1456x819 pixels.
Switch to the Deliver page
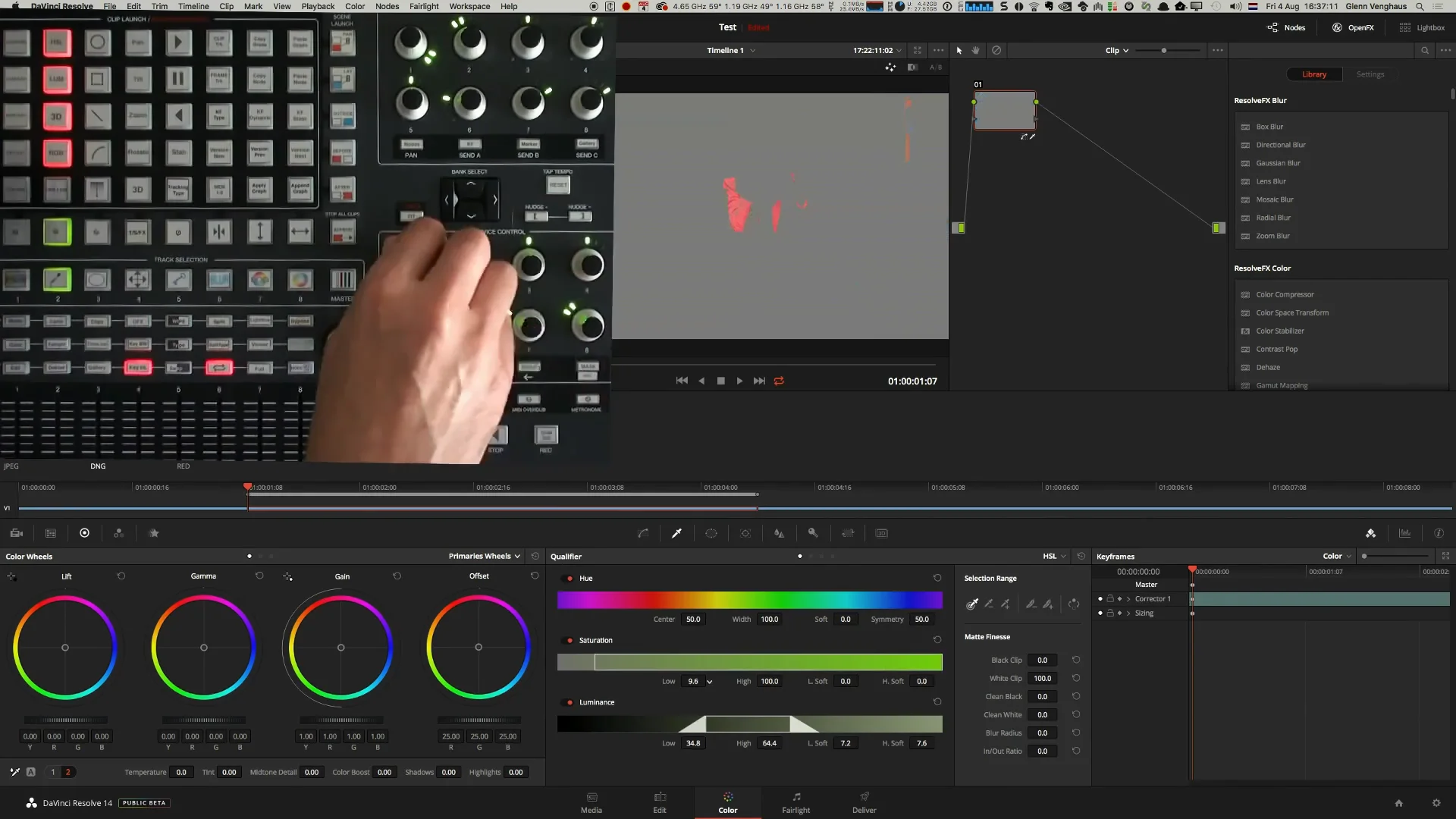coord(864,803)
